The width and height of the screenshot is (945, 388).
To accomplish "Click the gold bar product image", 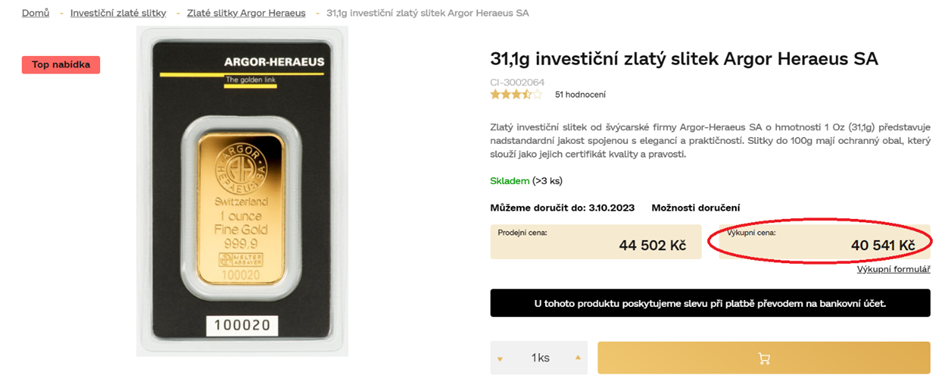I will coord(242,192).
